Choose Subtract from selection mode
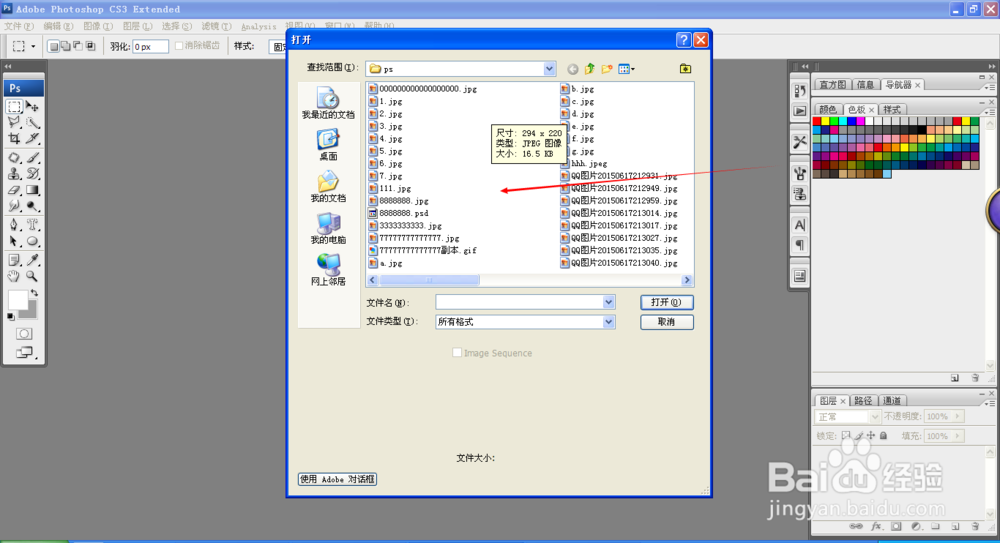The height and width of the screenshot is (543, 1000). [x=78, y=46]
